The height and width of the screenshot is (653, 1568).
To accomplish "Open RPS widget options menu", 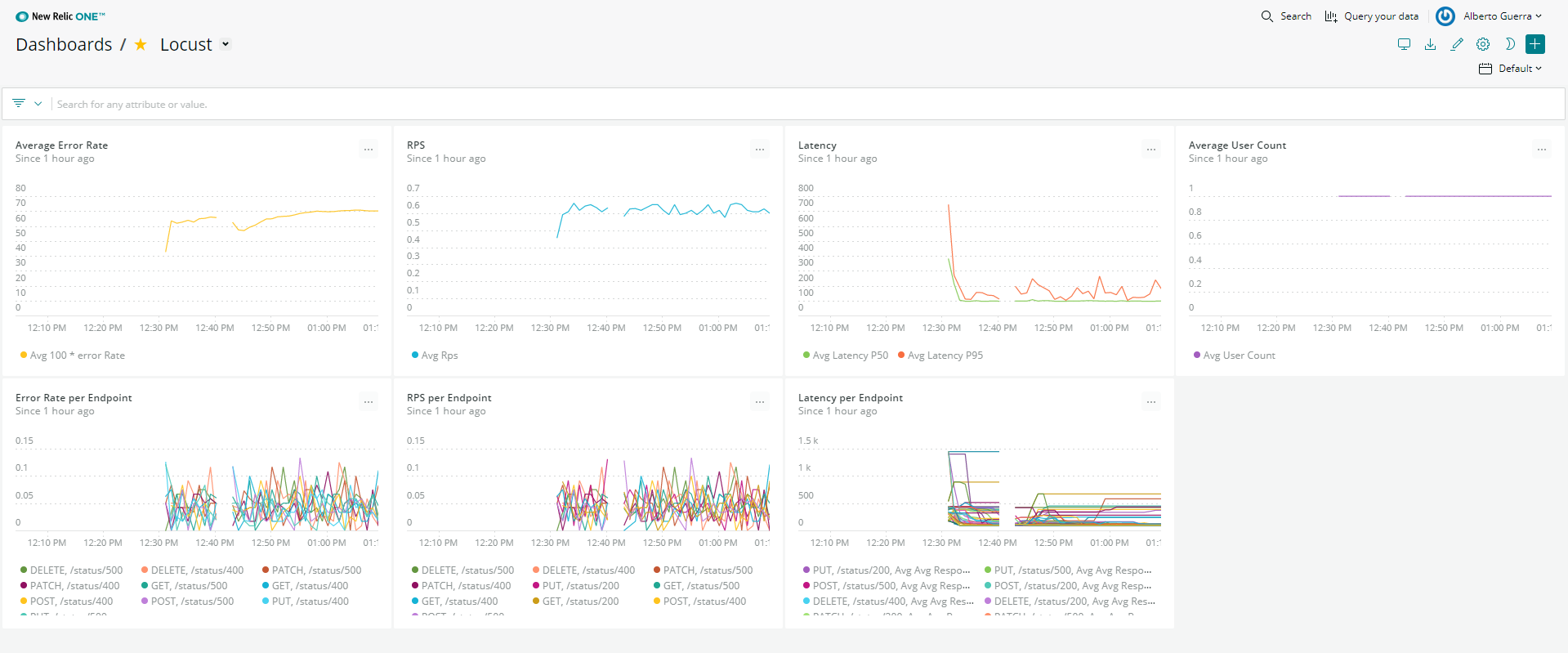I will [x=760, y=150].
